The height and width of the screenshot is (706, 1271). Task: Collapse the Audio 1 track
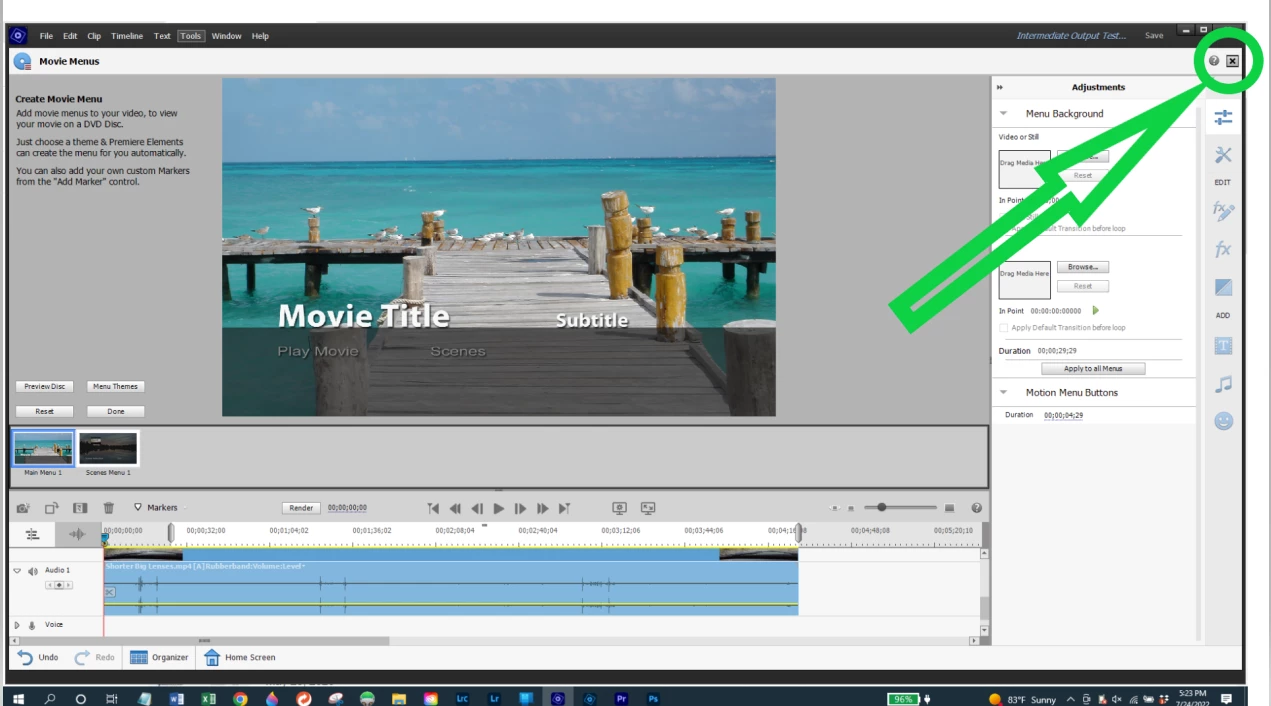(x=17, y=571)
